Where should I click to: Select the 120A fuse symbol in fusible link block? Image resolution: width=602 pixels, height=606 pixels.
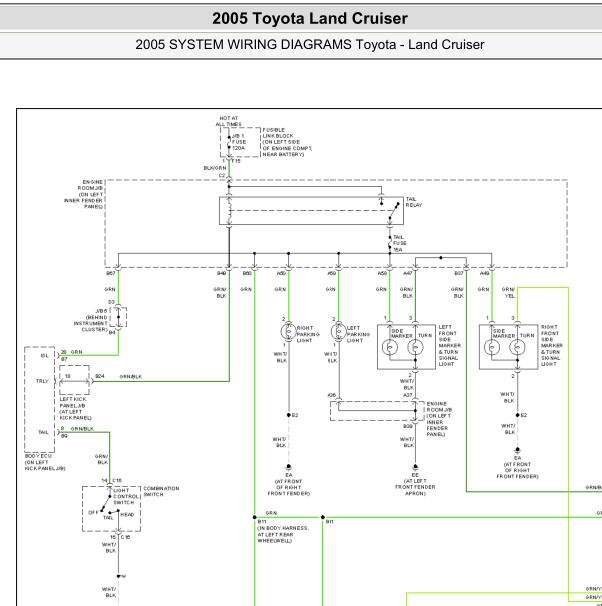coord(229,142)
